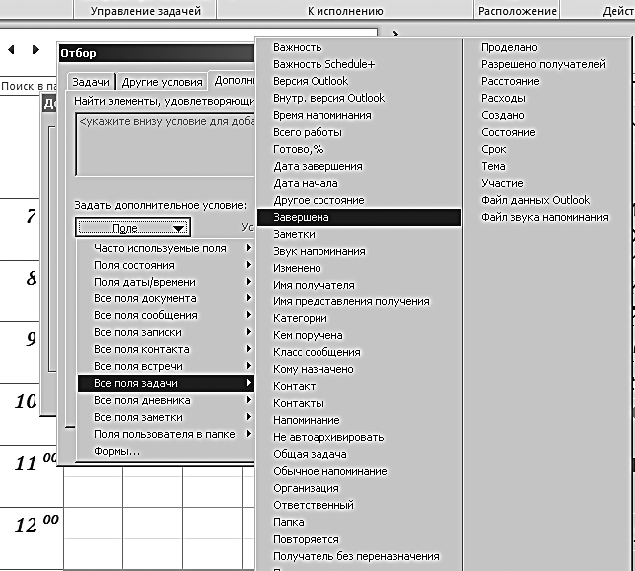Click the К исполнению column header
635x571 pixels.
(x=345, y=11)
